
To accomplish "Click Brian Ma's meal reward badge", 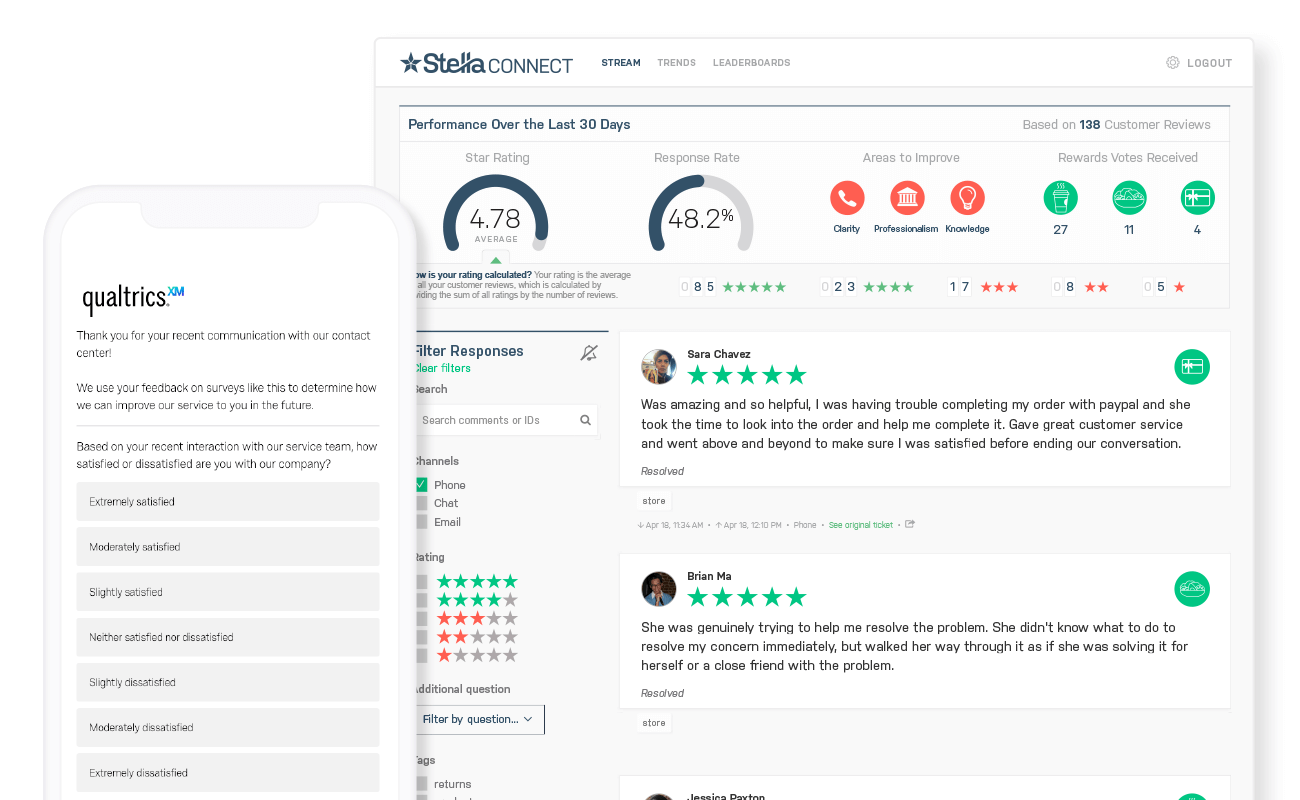I will coord(1192,589).
